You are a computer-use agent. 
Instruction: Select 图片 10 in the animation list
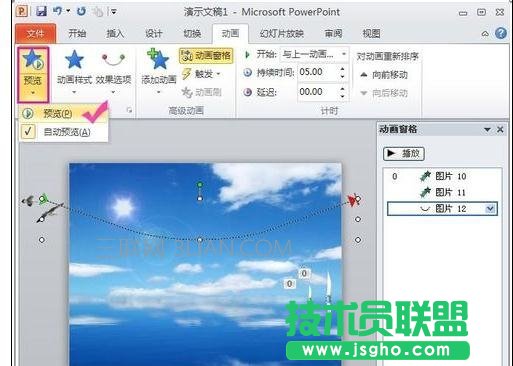tap(442, 176)
